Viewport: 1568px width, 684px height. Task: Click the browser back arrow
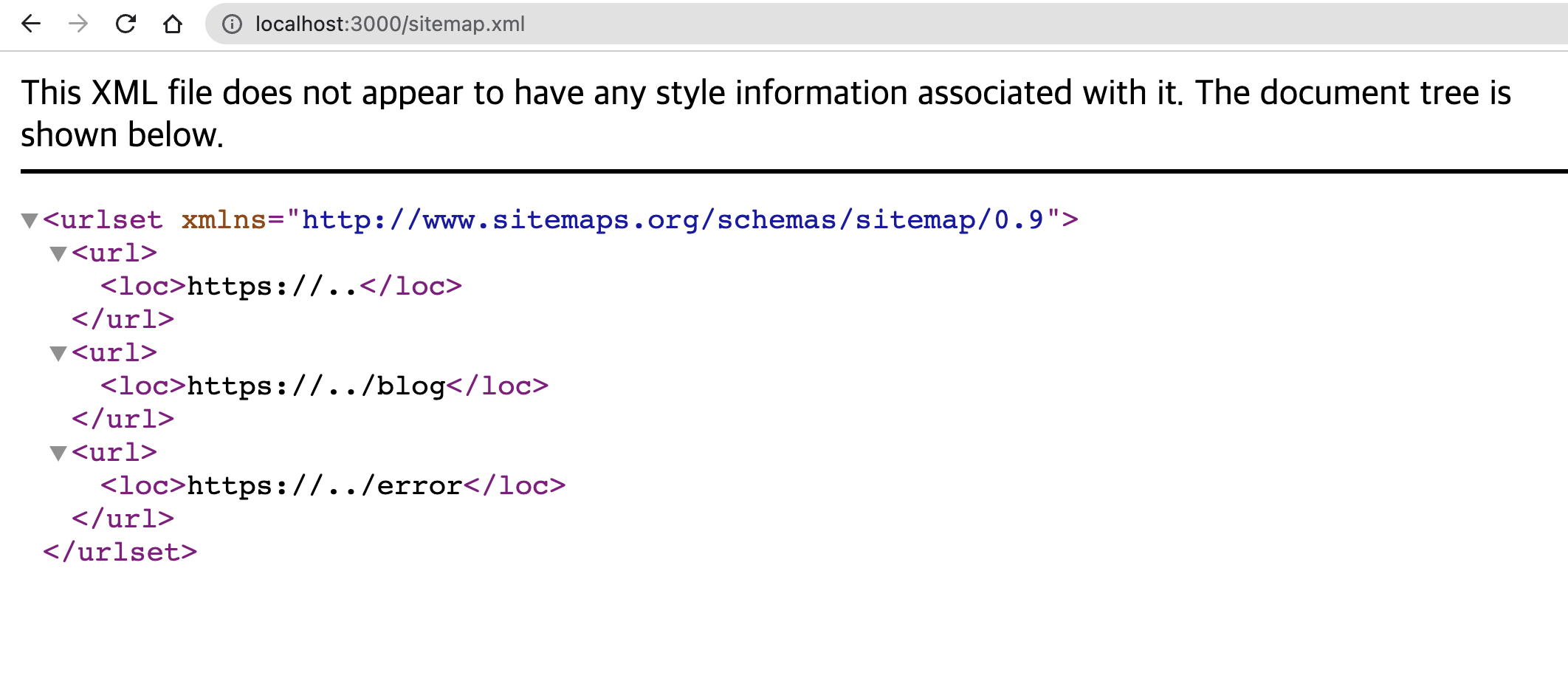(x=31, y=24)
